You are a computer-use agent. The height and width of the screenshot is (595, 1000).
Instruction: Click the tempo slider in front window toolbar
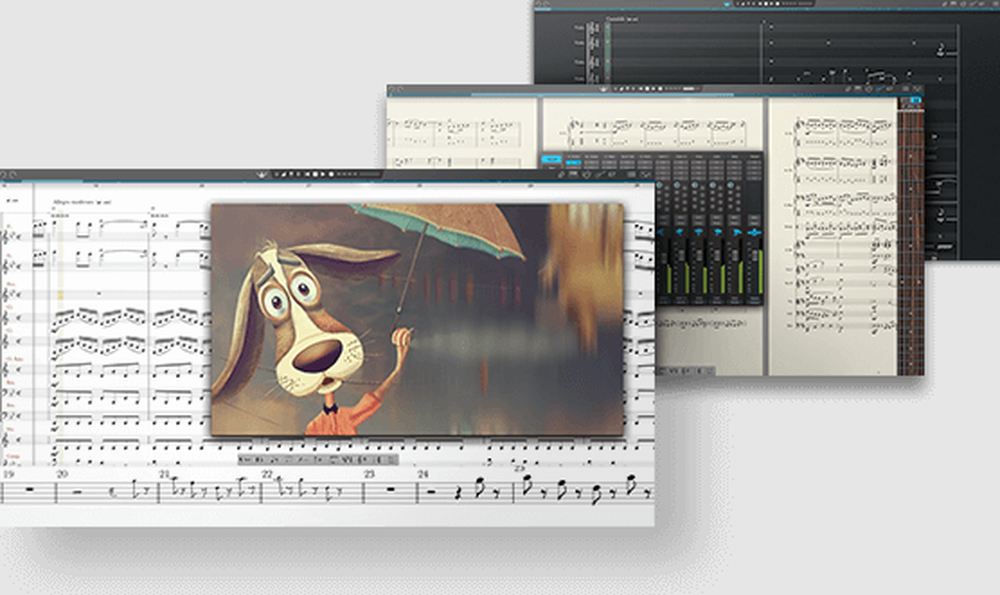(x=369, y=174)
